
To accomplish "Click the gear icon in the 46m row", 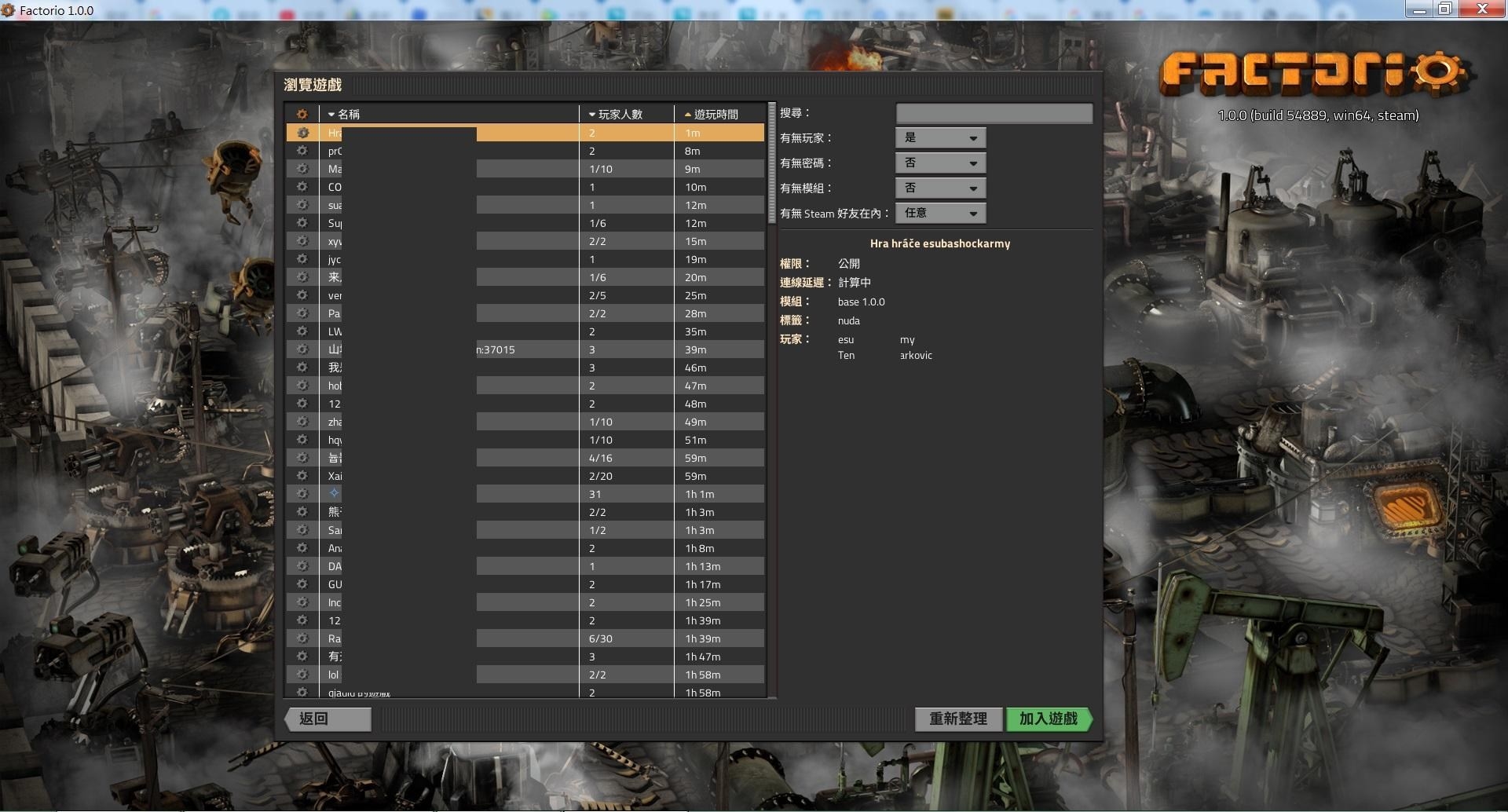I will pos(302,368).
